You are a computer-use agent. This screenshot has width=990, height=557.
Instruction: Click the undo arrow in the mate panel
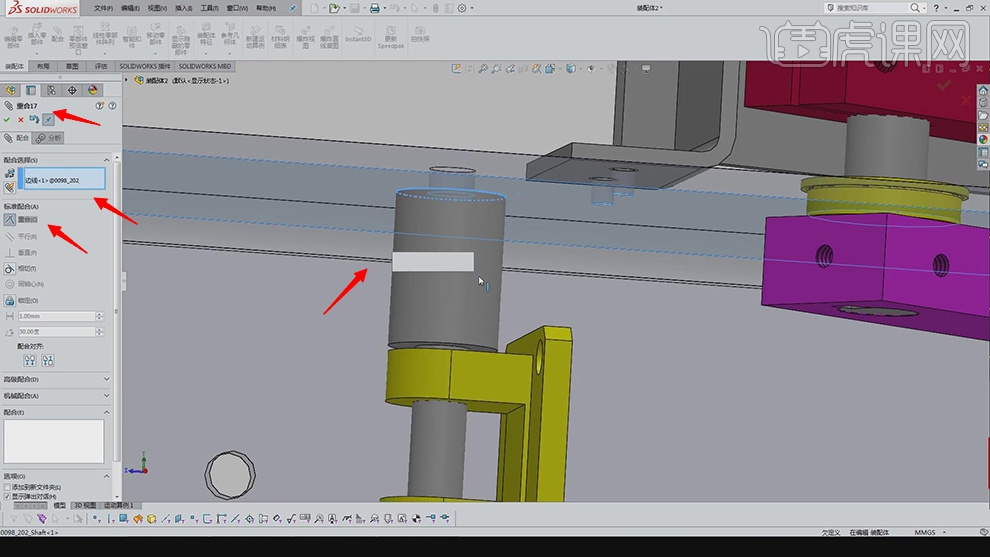33,119
